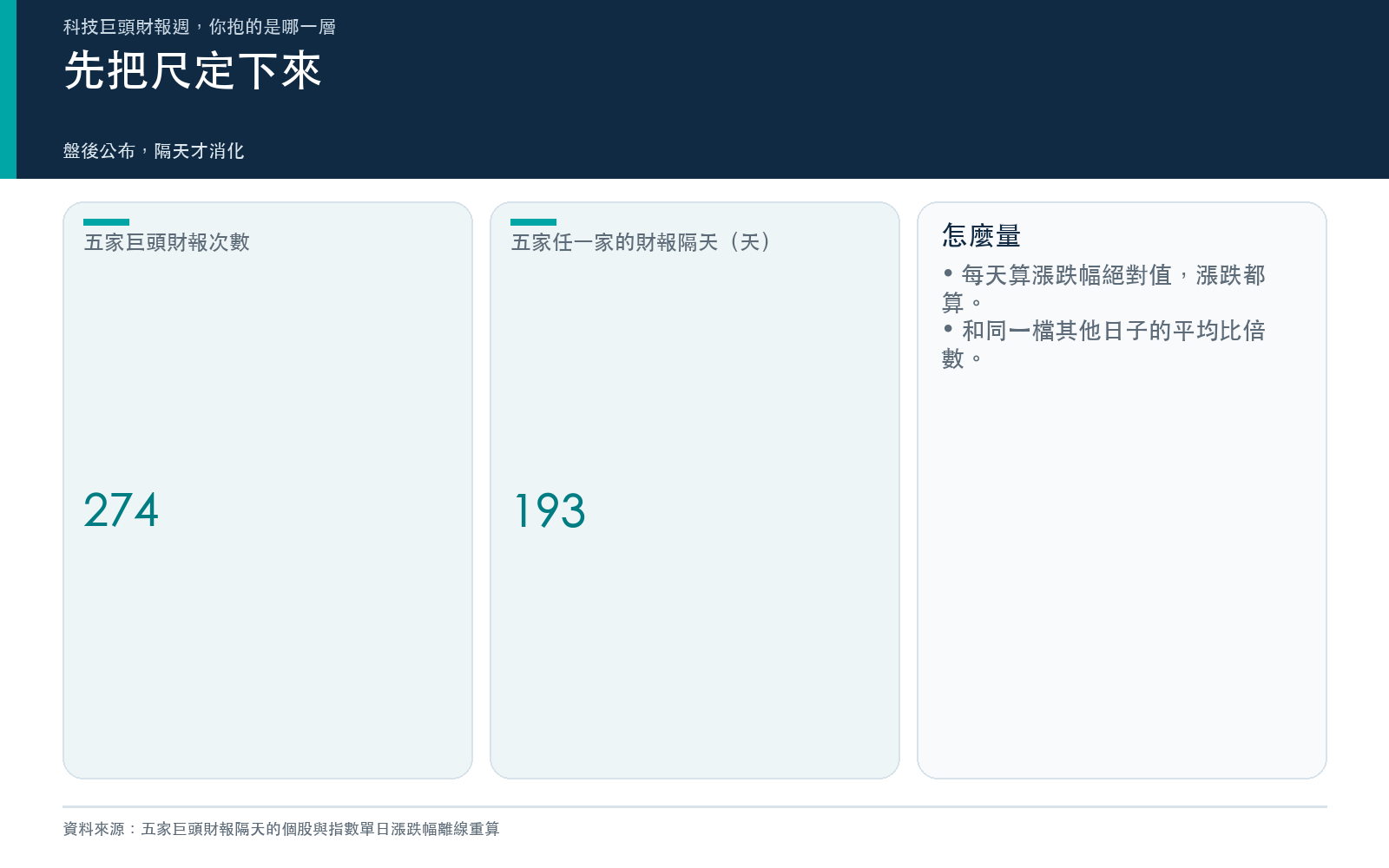Click the subtitle 盤後公布，隔天才消化
The height and width of the screenshot is (868, 1389).
coord(154,151)
